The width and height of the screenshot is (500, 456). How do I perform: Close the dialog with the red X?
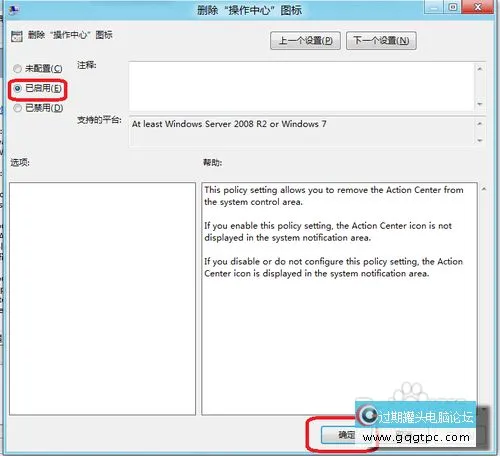(x=478, y=7)
